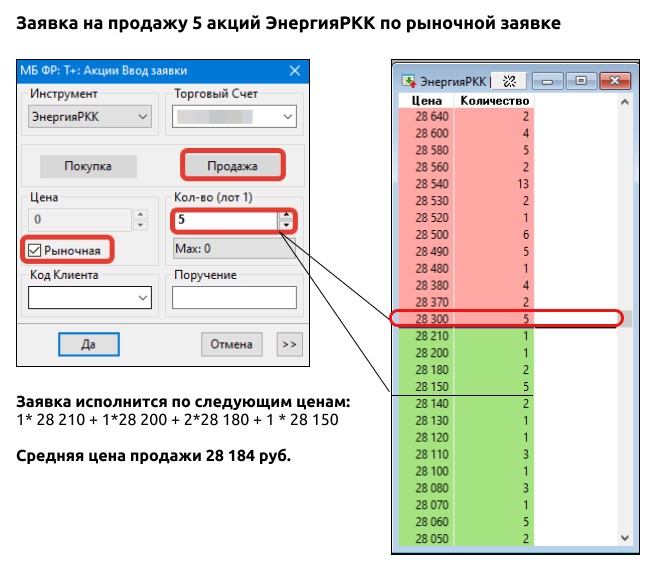
Task: Close the Ввод заявки dialog
Action: click(294, 71)
